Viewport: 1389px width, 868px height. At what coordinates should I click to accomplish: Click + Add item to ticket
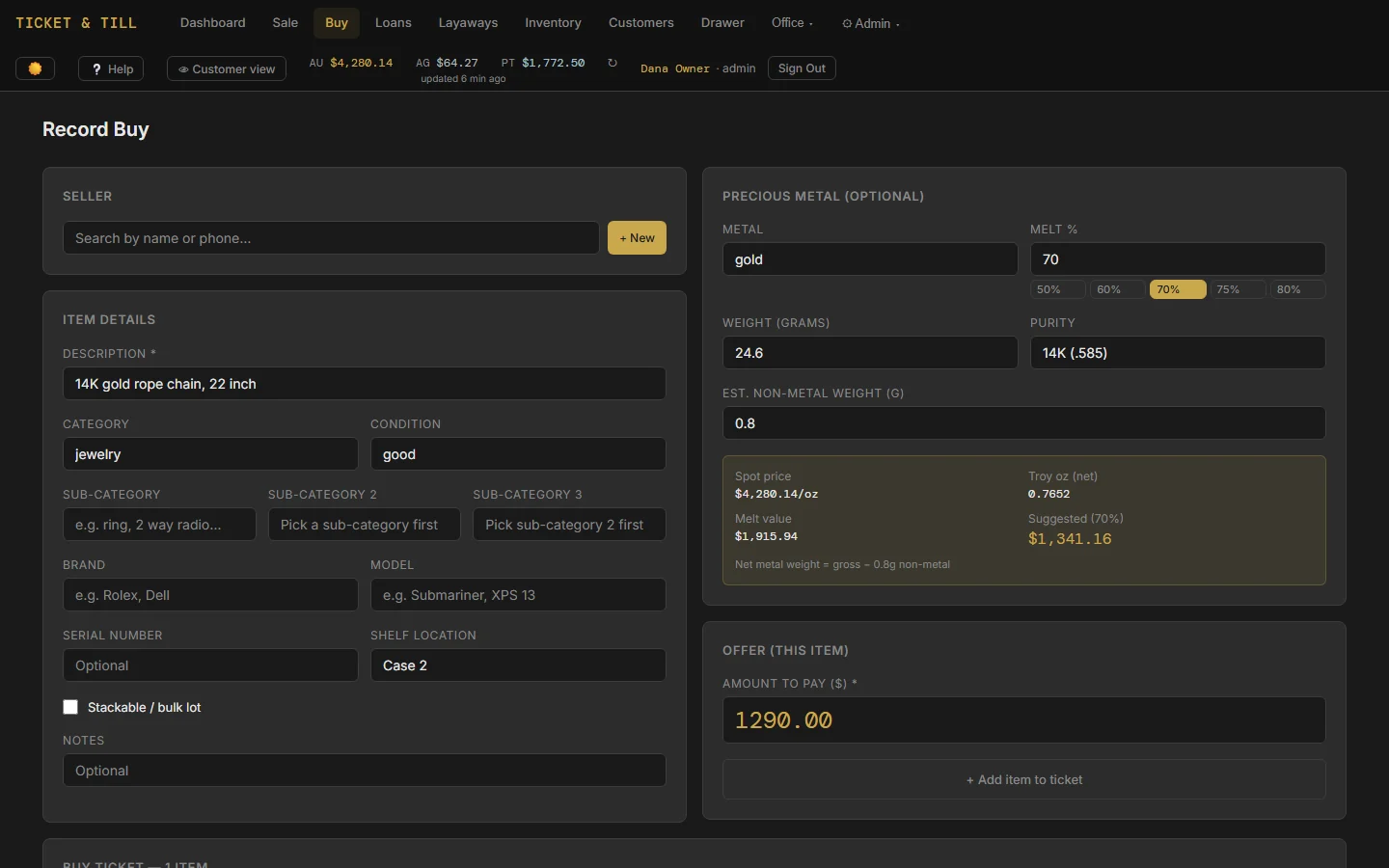(x=1024, y=779)
